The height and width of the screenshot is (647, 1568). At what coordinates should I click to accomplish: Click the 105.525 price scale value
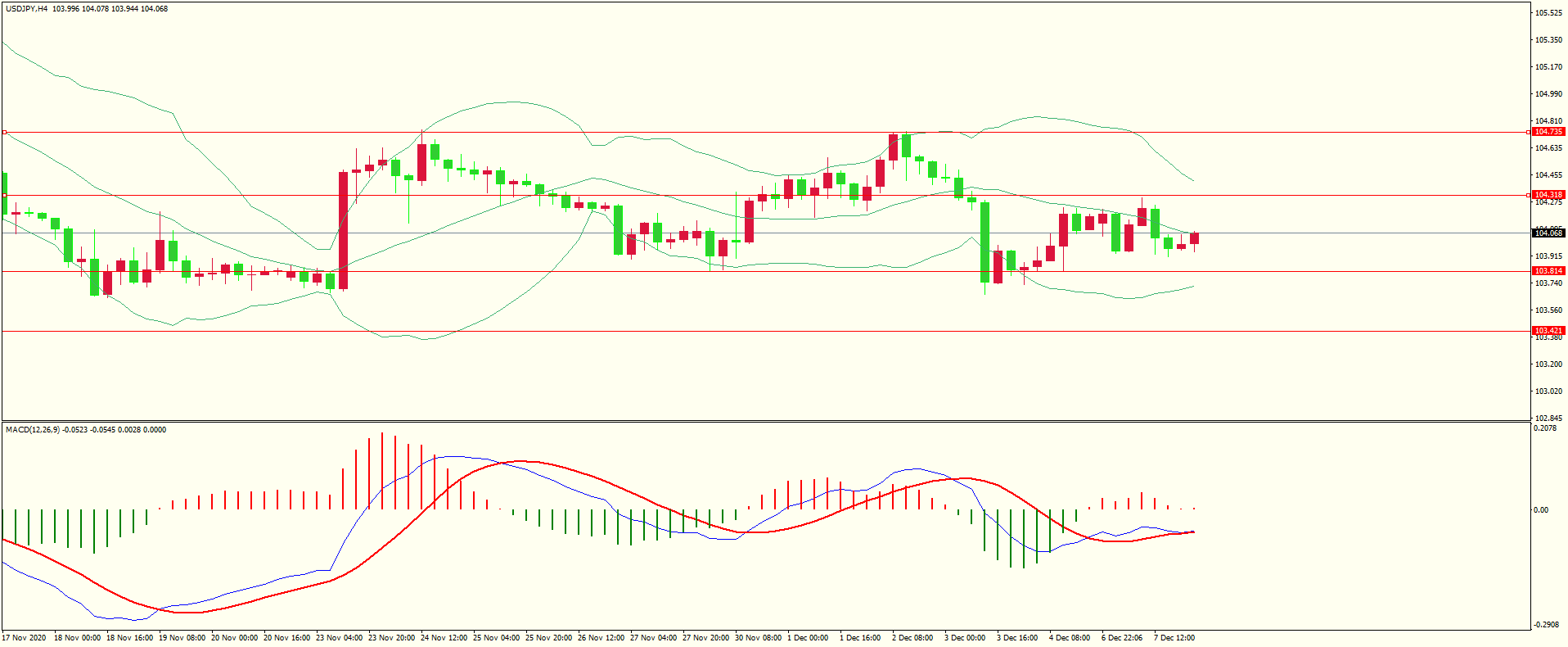tap(1548, 13)
